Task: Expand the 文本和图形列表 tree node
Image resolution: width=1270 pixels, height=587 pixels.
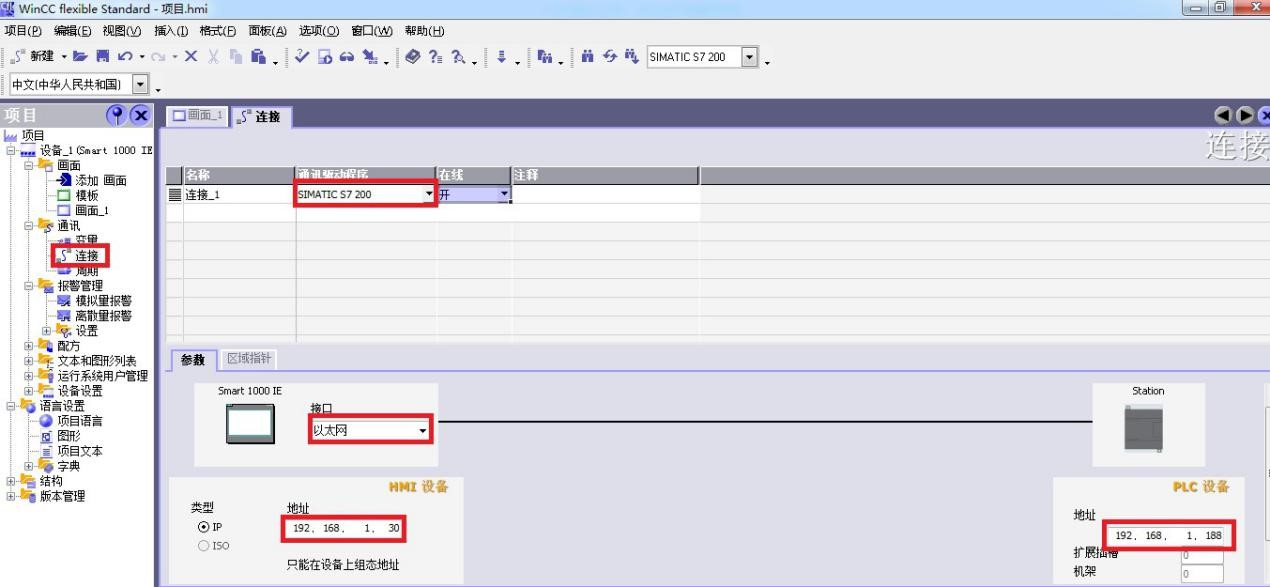Action: [x=27, y=361]
